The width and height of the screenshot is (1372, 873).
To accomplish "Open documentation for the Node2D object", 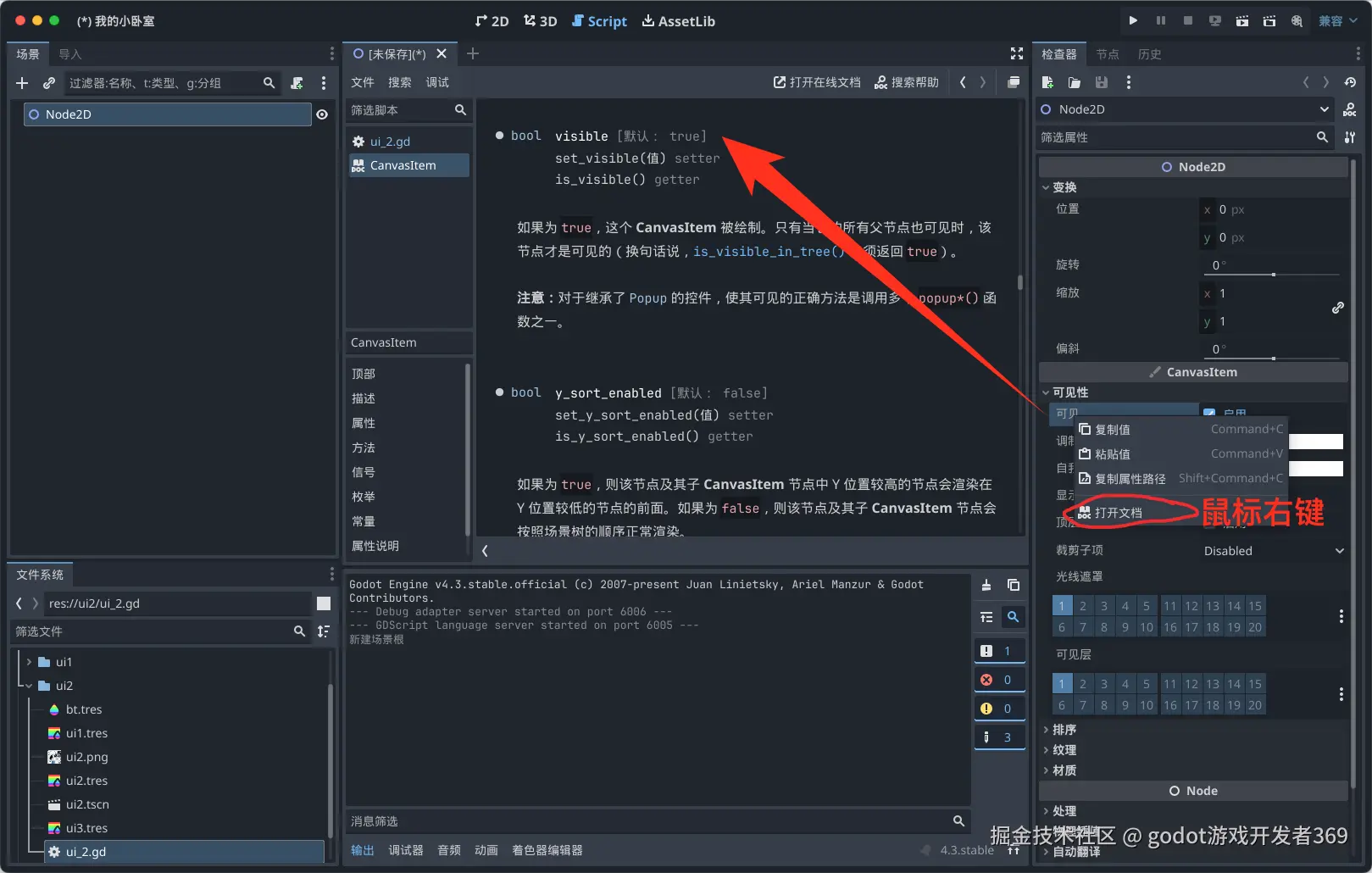I will [x=1350, y=109].
